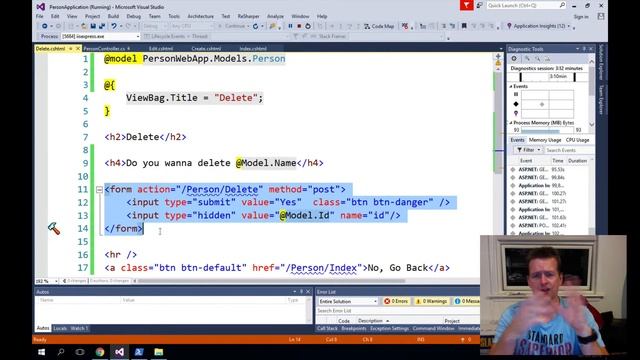Image resolution: width=640 pixels, height=360 pixels.
Task: Click the Undo arrow icon
Action: (114, 26)
